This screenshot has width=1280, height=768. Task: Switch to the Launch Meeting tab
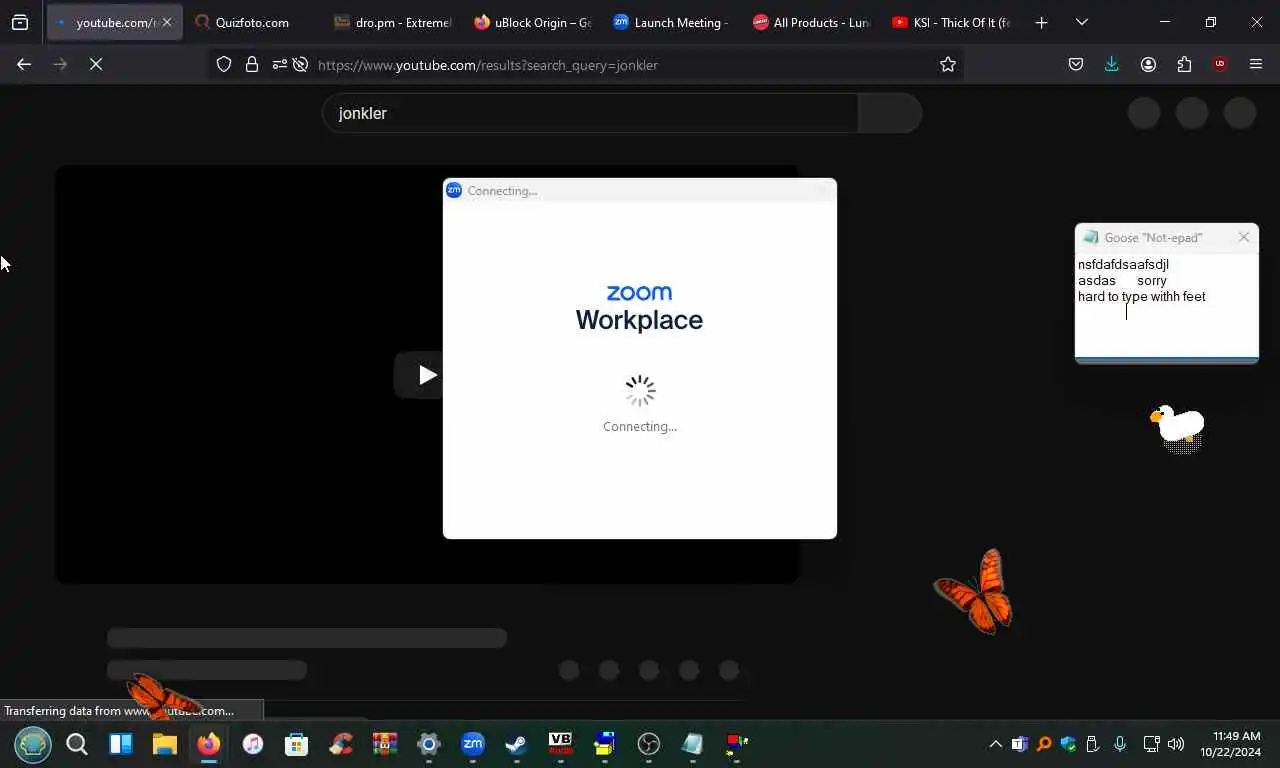(671, 22)
